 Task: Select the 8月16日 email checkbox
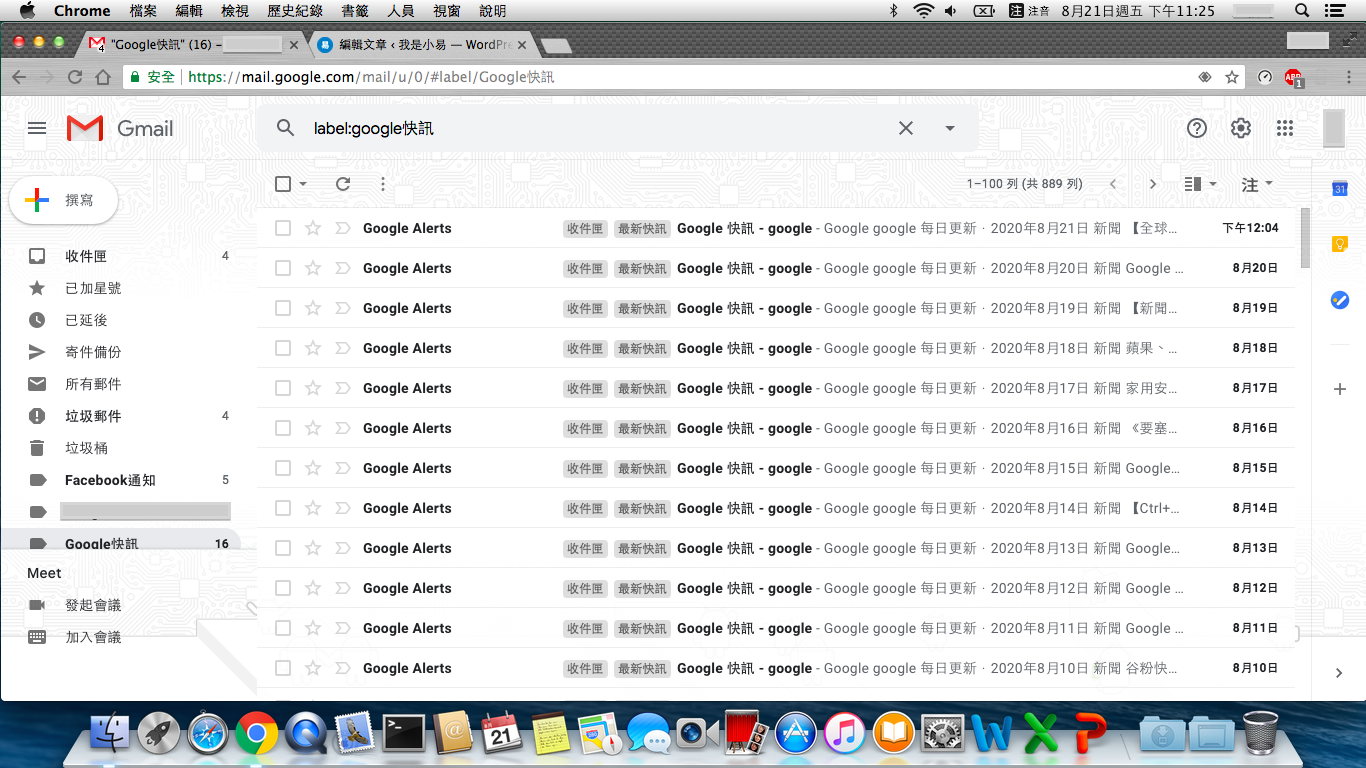tap(283, 428)
